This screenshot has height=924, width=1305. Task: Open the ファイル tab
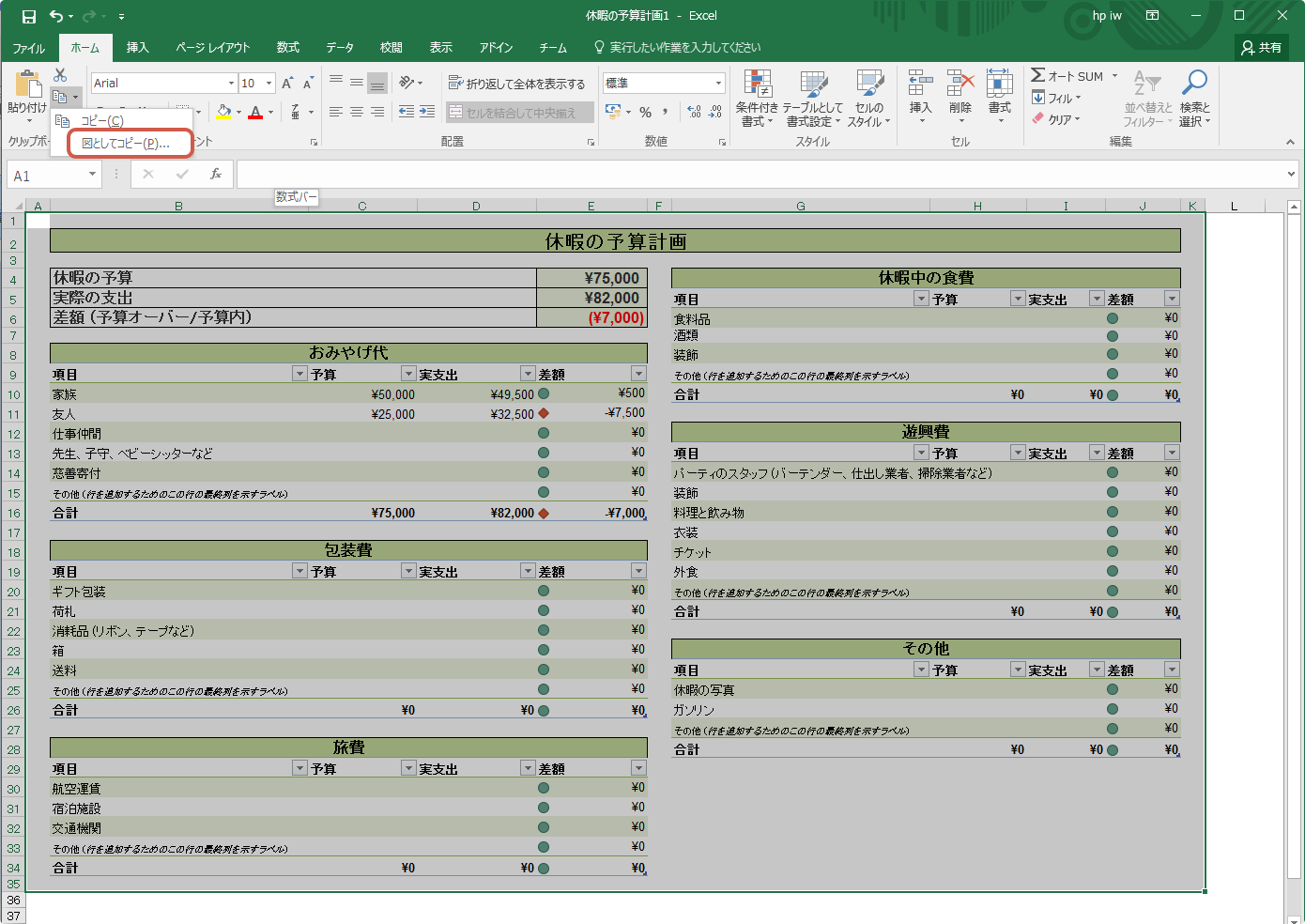coord(29,48)
